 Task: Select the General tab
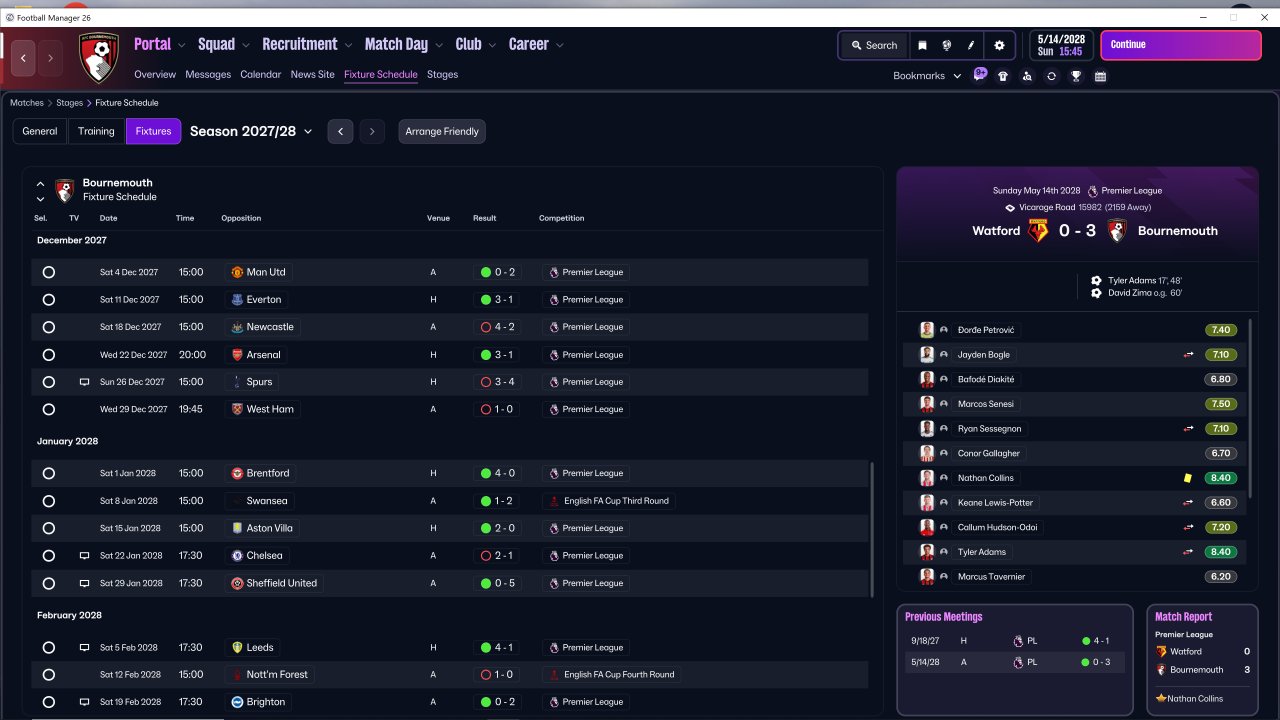coord(40,131)
